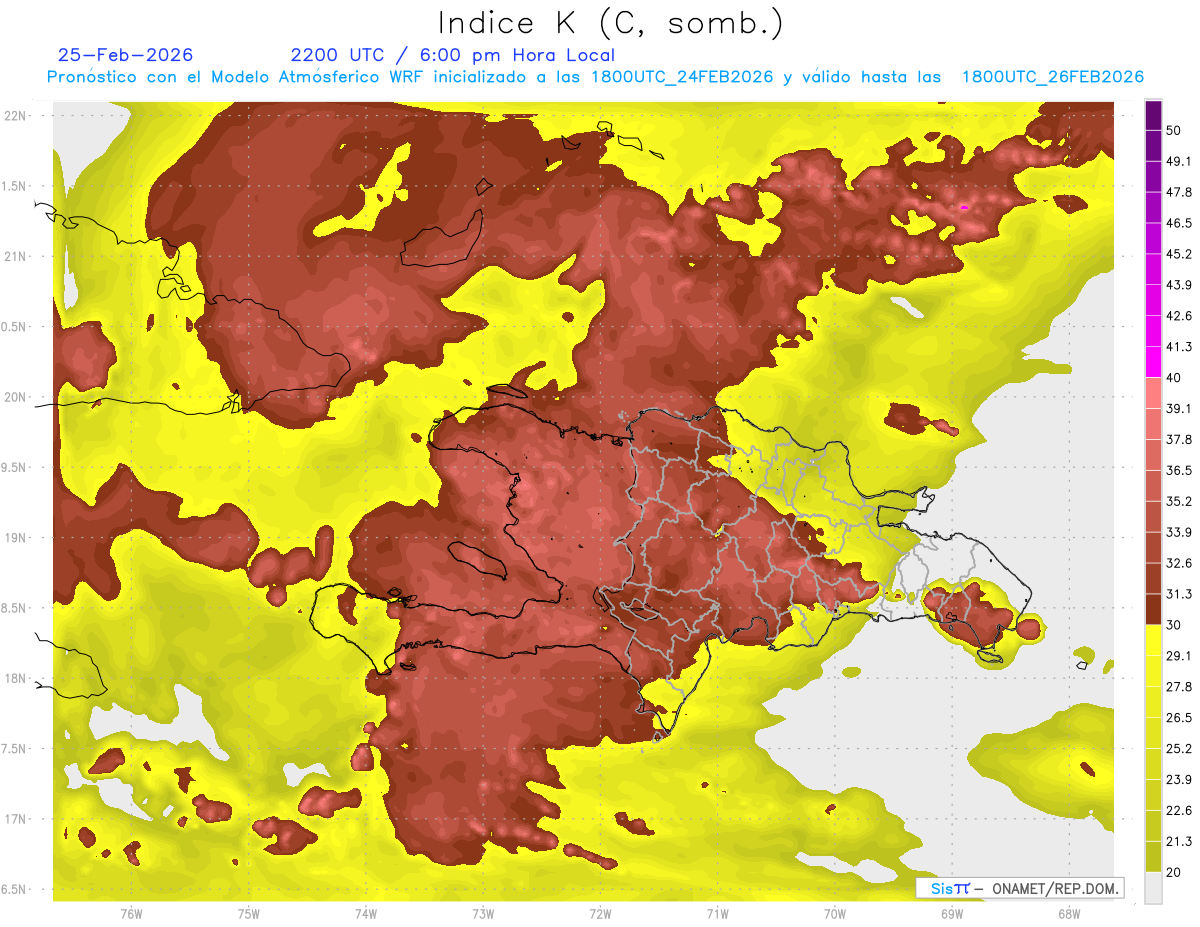Click the '21N' latitude label

point(17,256)
